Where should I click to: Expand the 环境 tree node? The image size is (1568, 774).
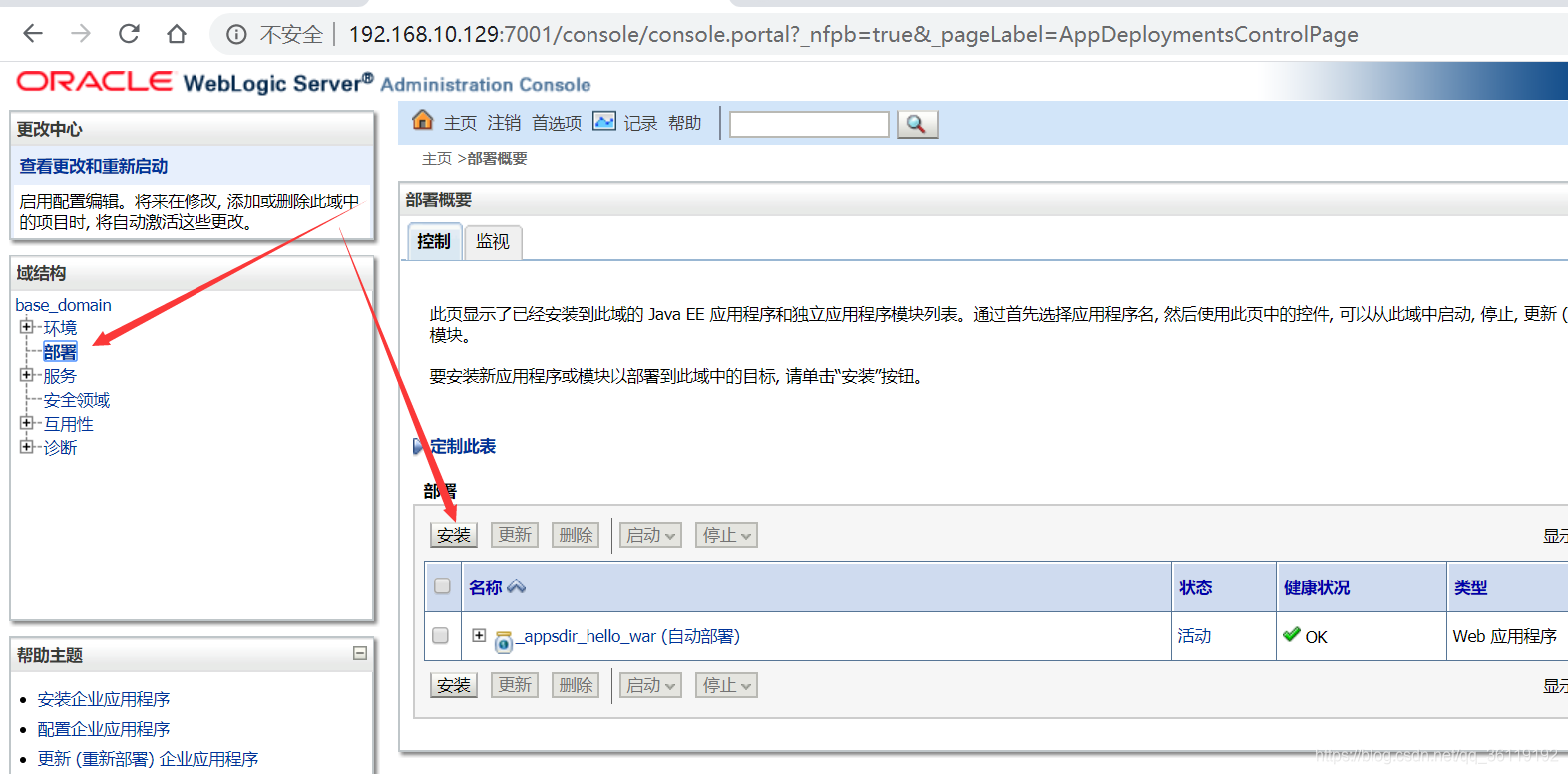point(26,327)
